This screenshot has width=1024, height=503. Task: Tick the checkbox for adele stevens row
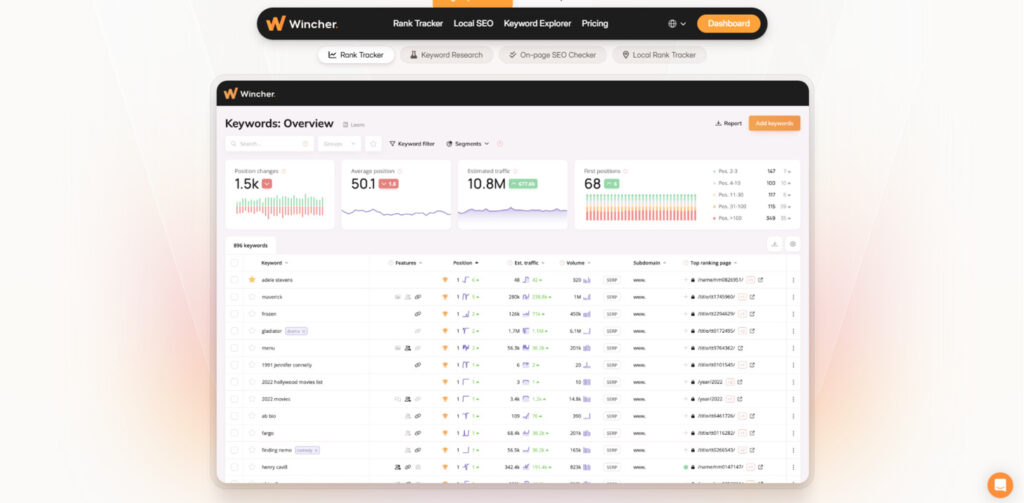click(x=234, y=280)
